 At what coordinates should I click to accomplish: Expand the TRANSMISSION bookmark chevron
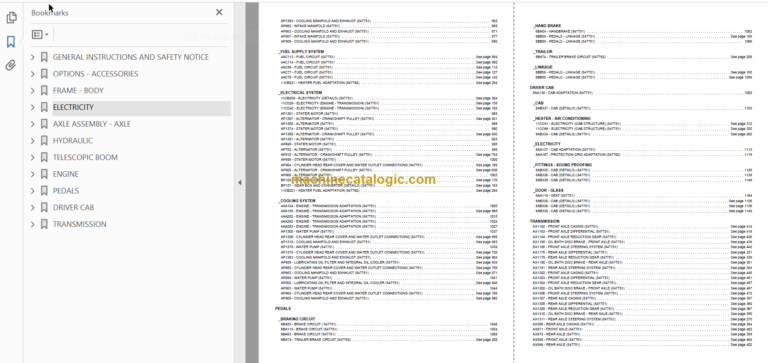pyautogui.click(x=33, y=224)
